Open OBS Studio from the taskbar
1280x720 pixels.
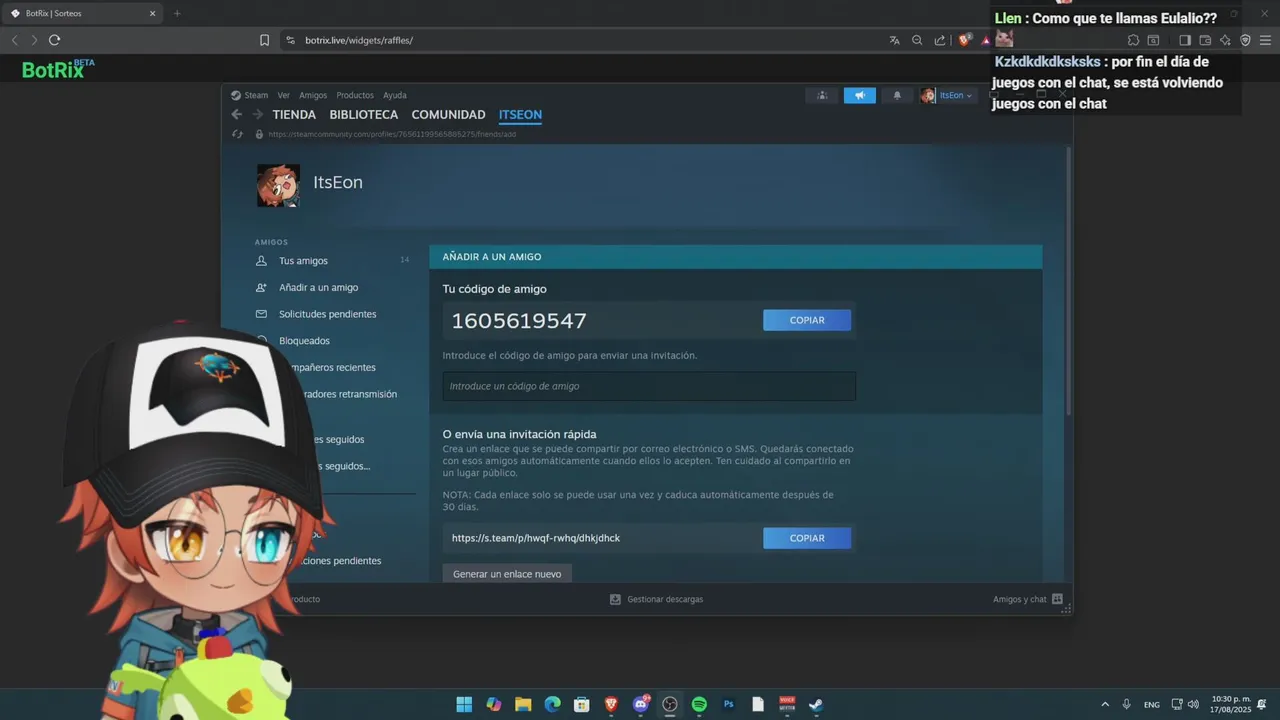[670, 704]
